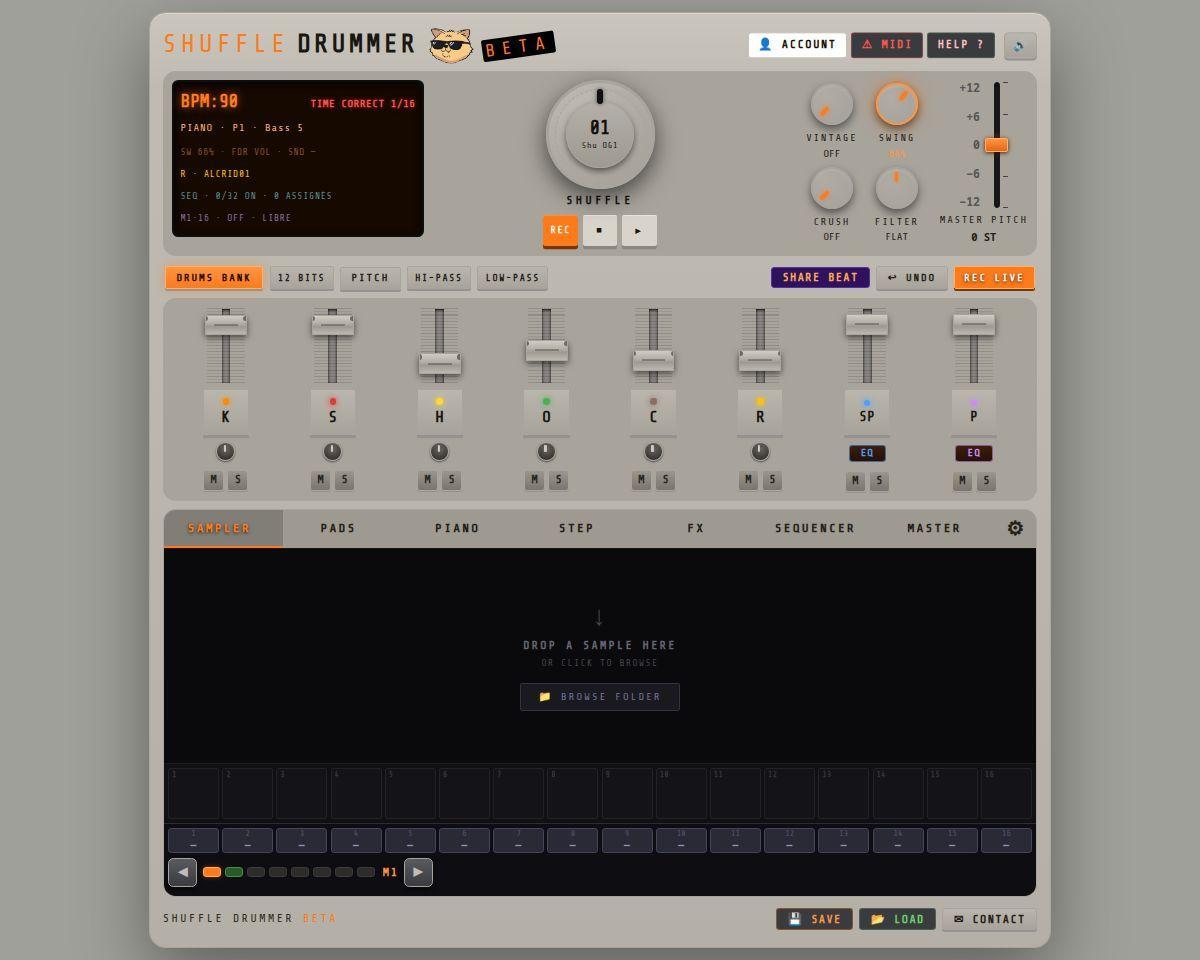1200x960 pixels.
Task: Click SHARE BEAT button
Action: coord(820,278)
